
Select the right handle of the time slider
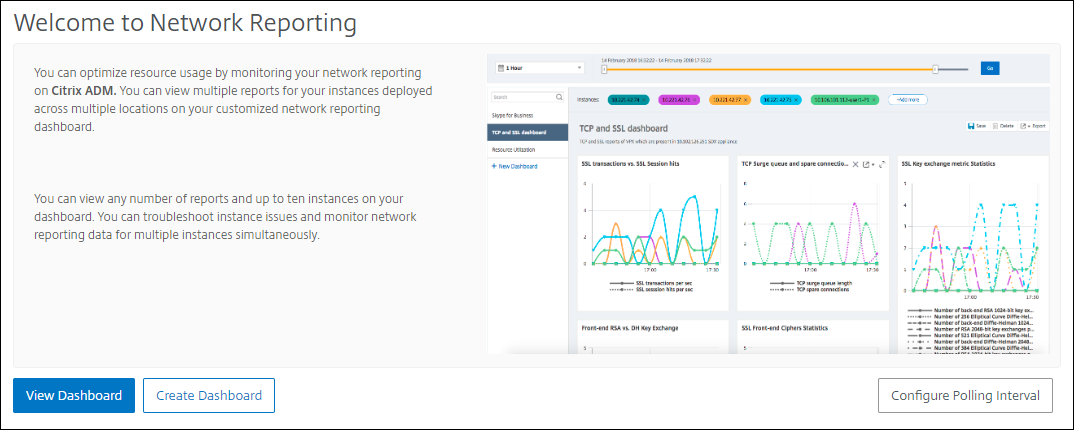(935, 68)
